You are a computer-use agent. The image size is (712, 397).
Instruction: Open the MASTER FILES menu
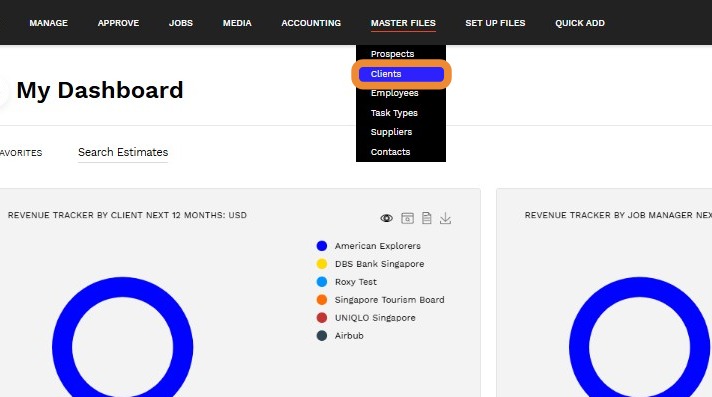[403, 23]
